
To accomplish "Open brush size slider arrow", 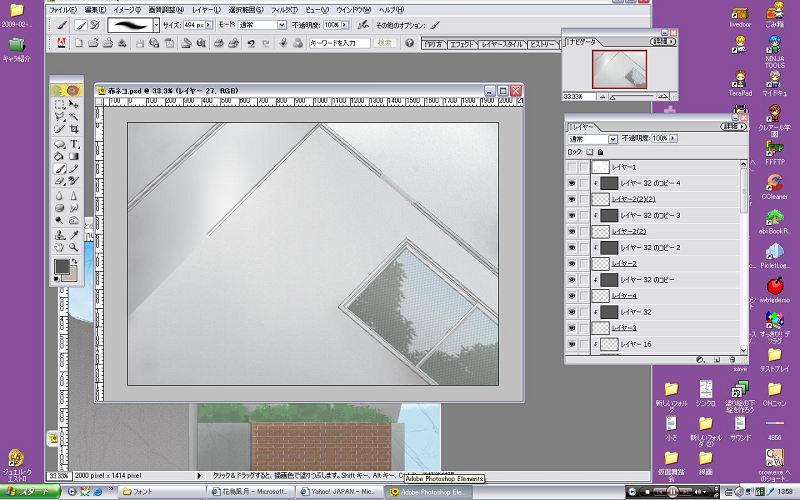I will [209, 25].
